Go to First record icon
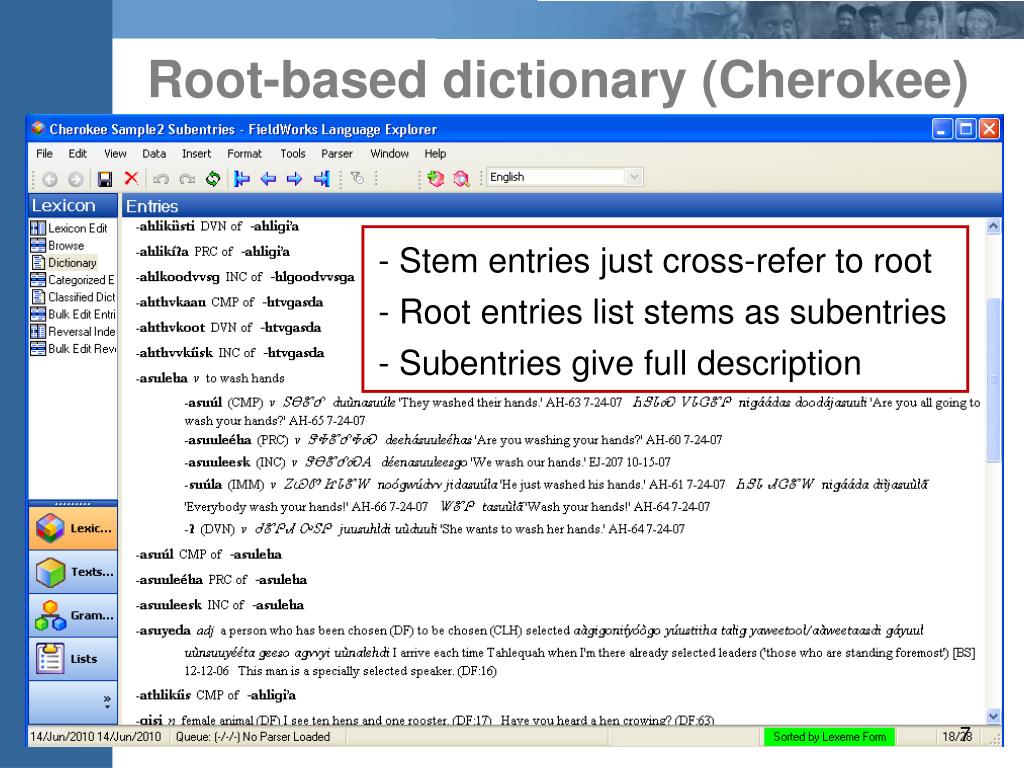The height and width of the screenshot is (768, 1024). click(x=242, y=178)
